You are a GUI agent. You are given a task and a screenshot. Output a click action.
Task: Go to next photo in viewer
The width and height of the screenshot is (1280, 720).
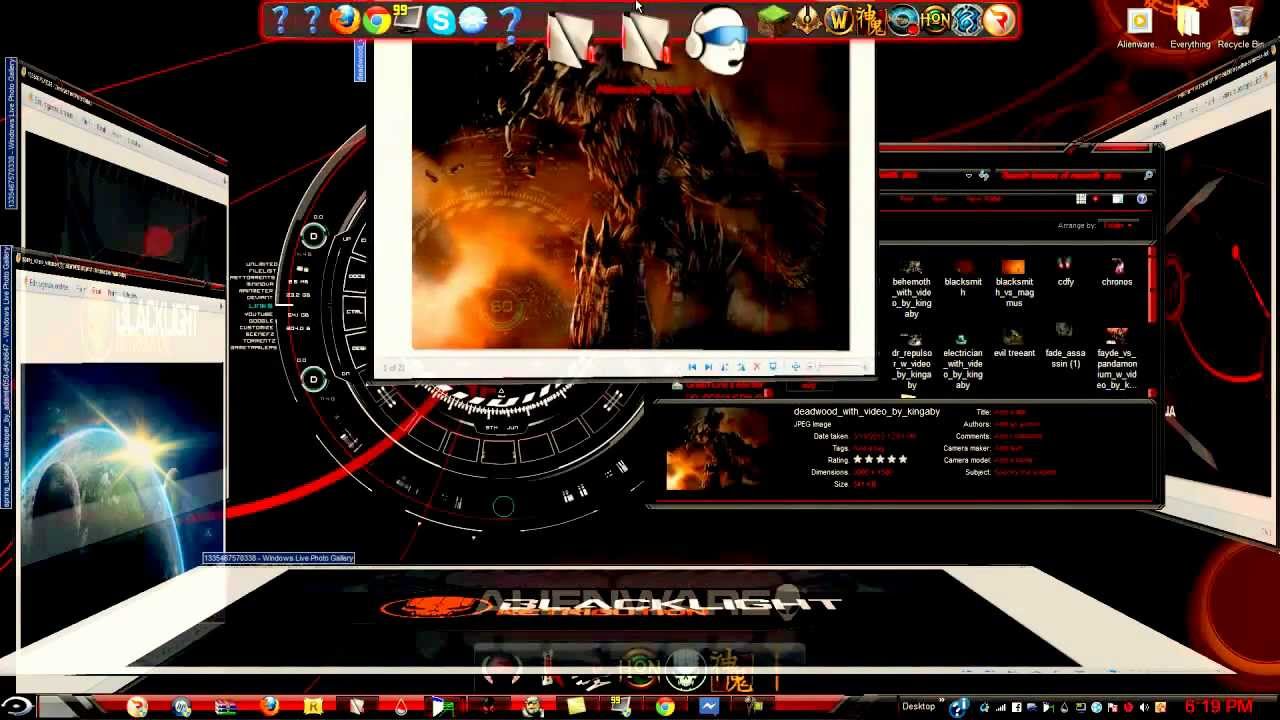(x=708, y=367)
